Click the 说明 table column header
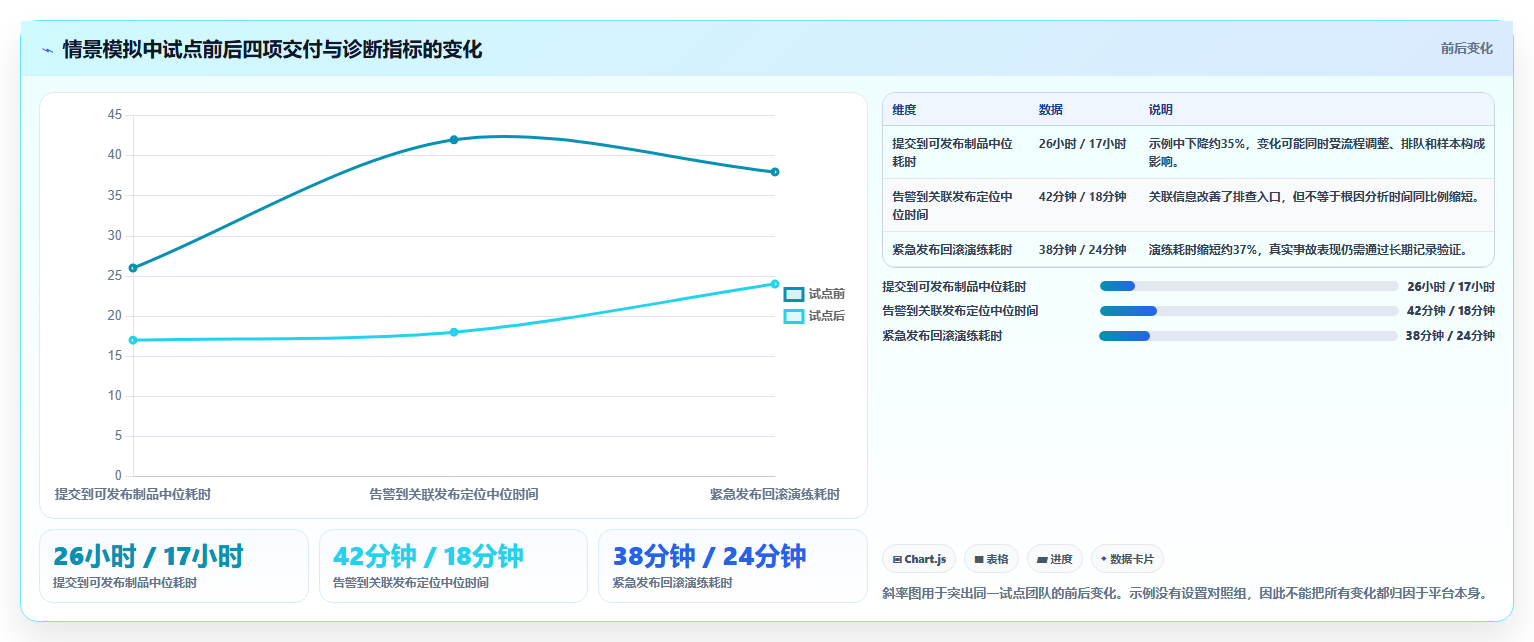 [x=1161, y=110]
